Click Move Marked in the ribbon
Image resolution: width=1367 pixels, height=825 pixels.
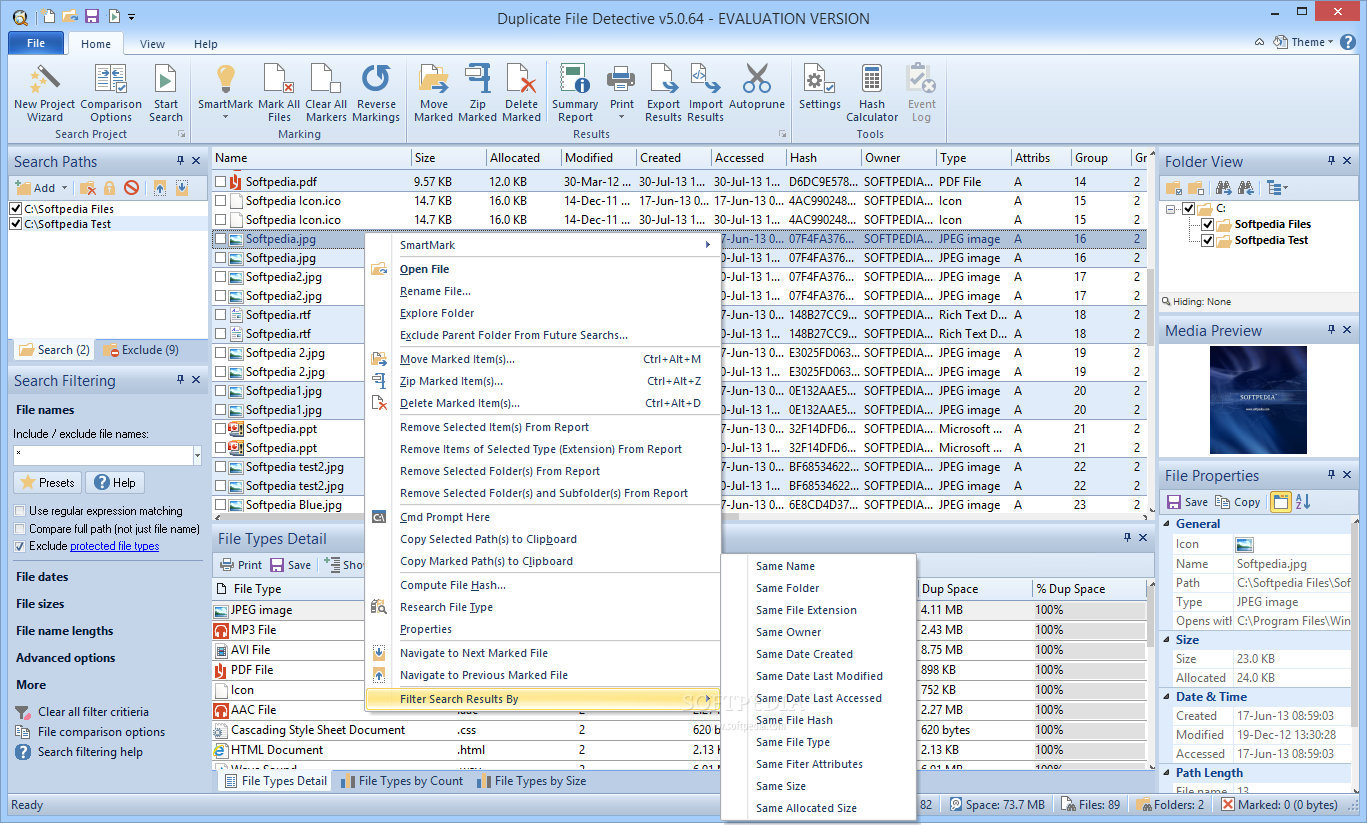point(434,93)
